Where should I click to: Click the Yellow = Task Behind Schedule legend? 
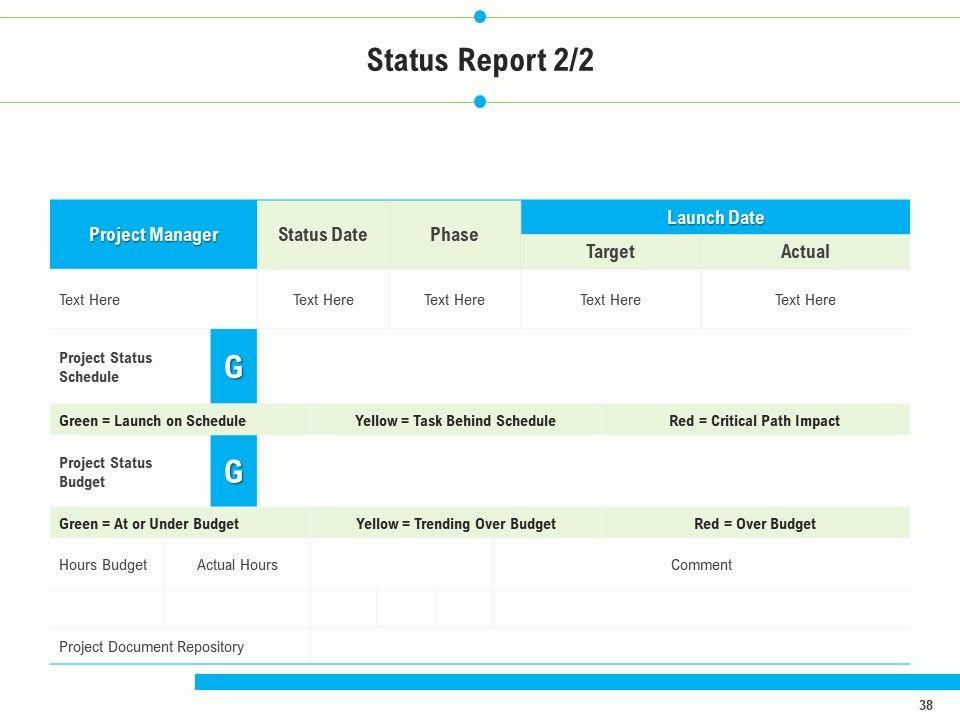pos(455,421)
